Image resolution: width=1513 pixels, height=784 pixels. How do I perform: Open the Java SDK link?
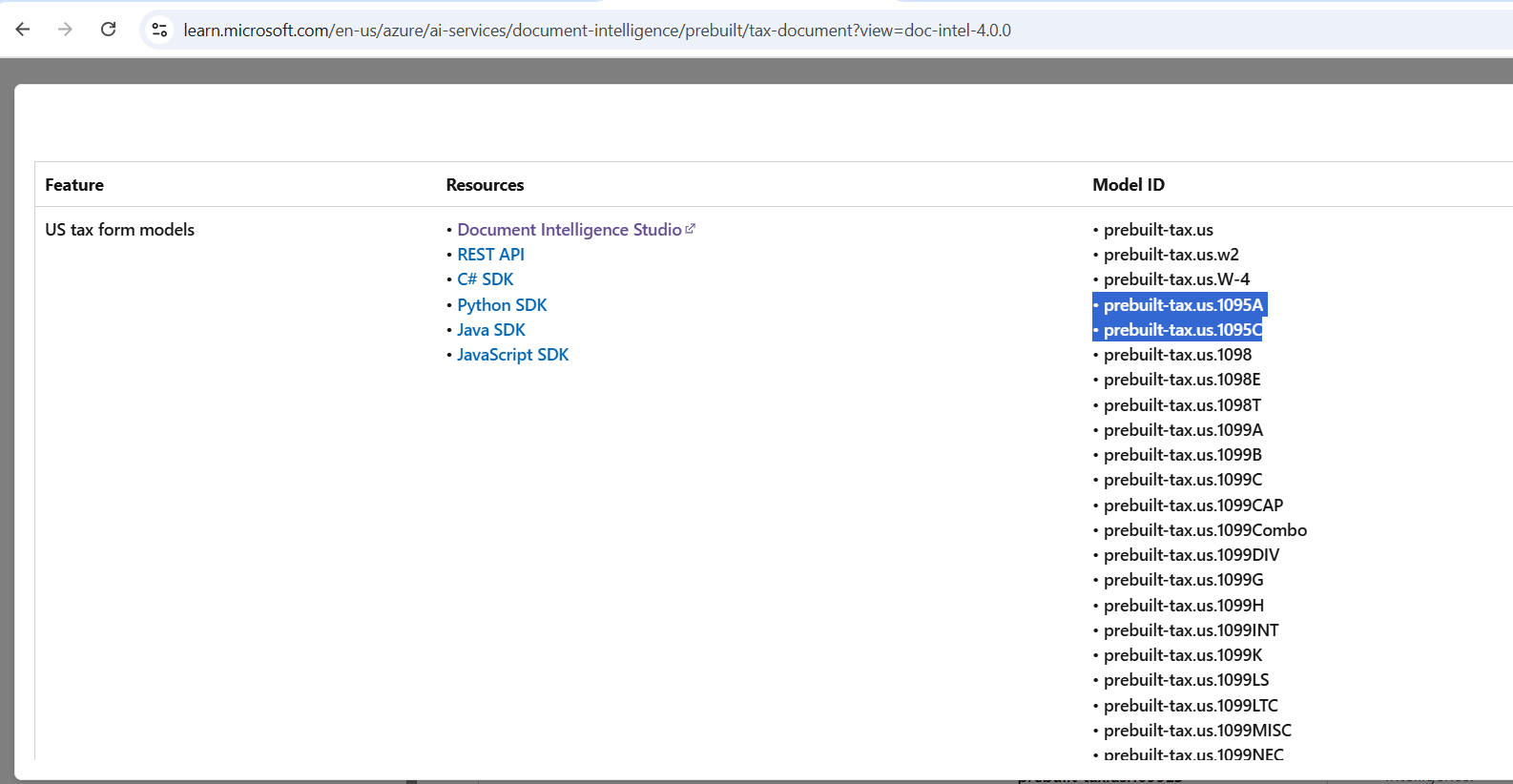click(491, 330)
